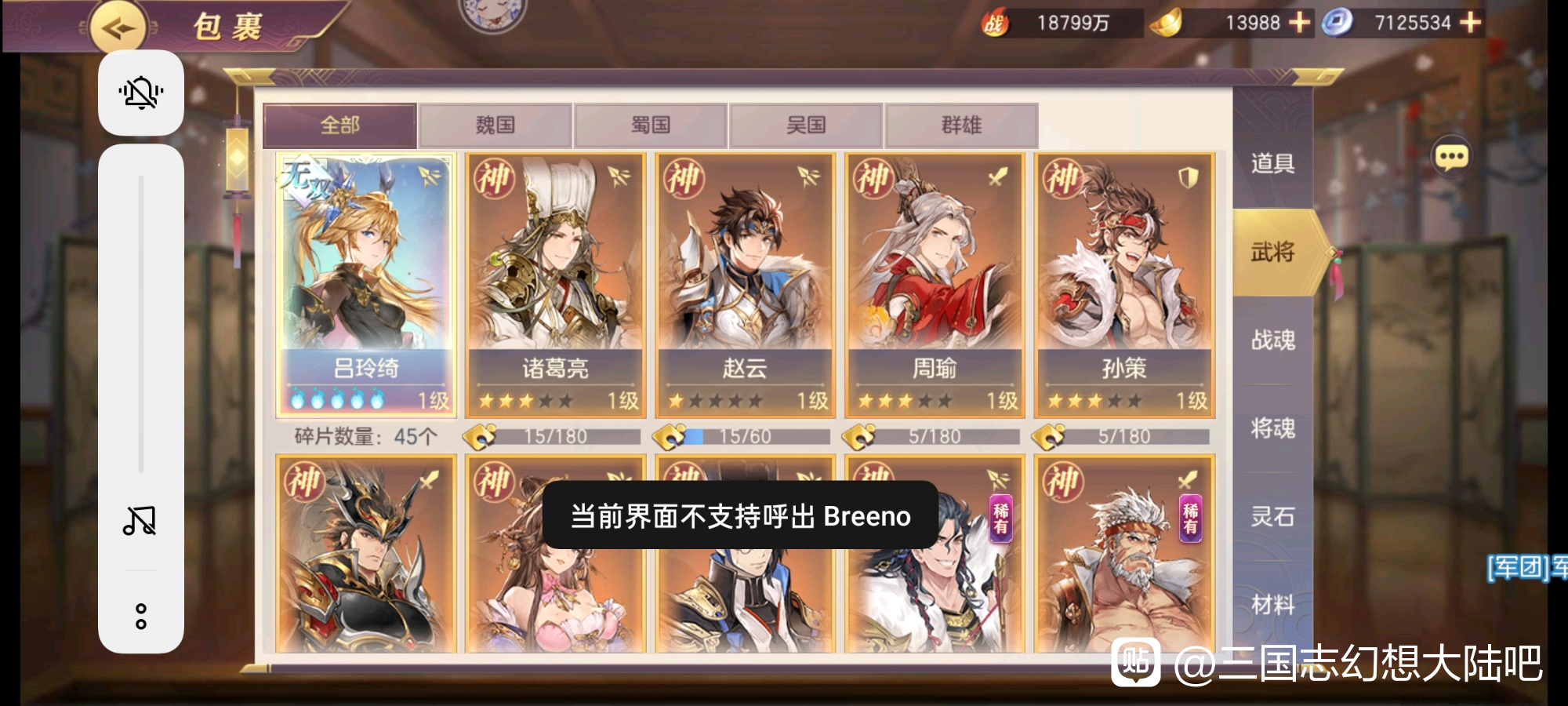Open the 道具 items category
Image resolution: width=1568 pixels, height=706 pixels.
point(1272,164)
